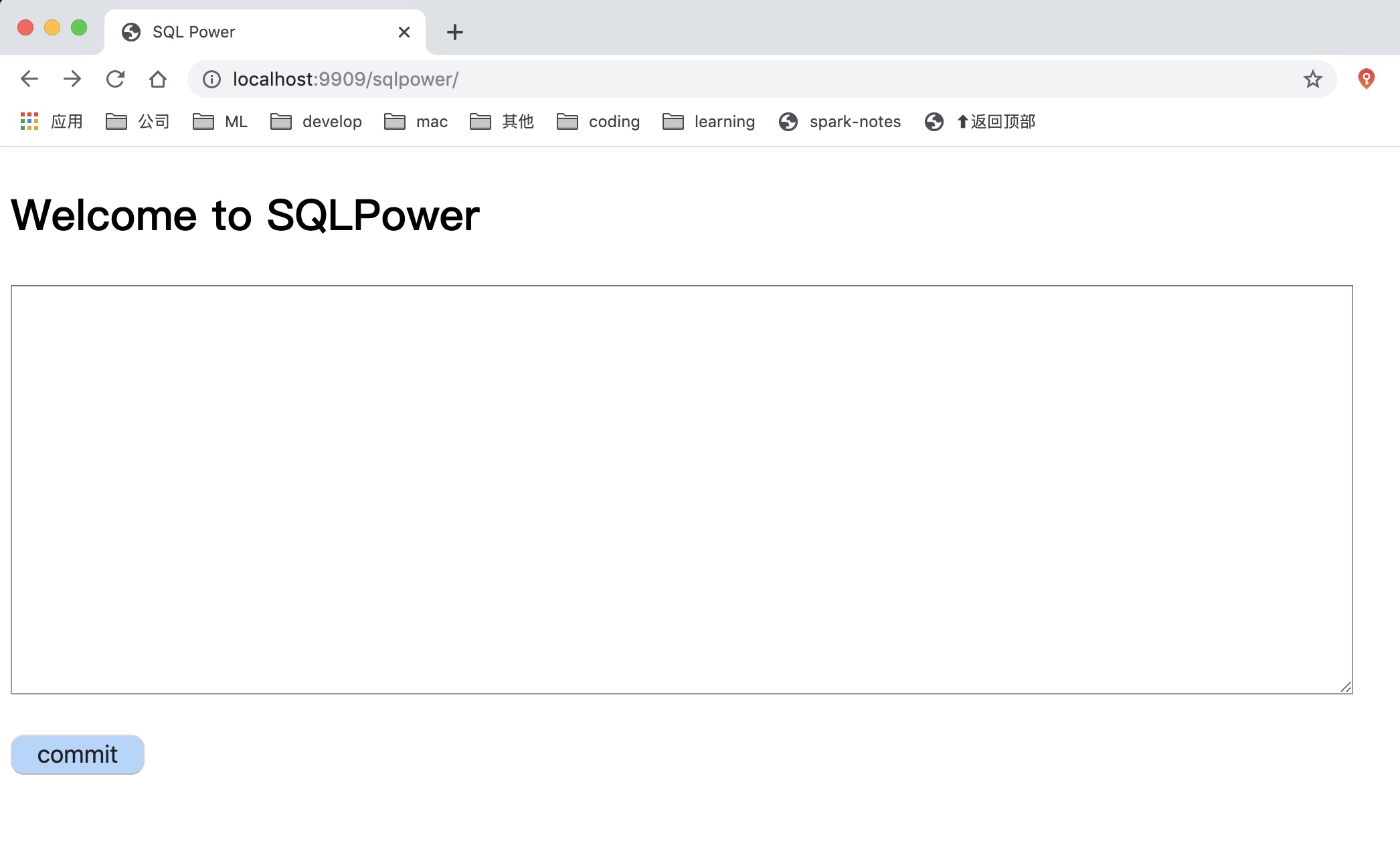Click inside the SQL text area
1400x847 pixels.
click(681, 489)
